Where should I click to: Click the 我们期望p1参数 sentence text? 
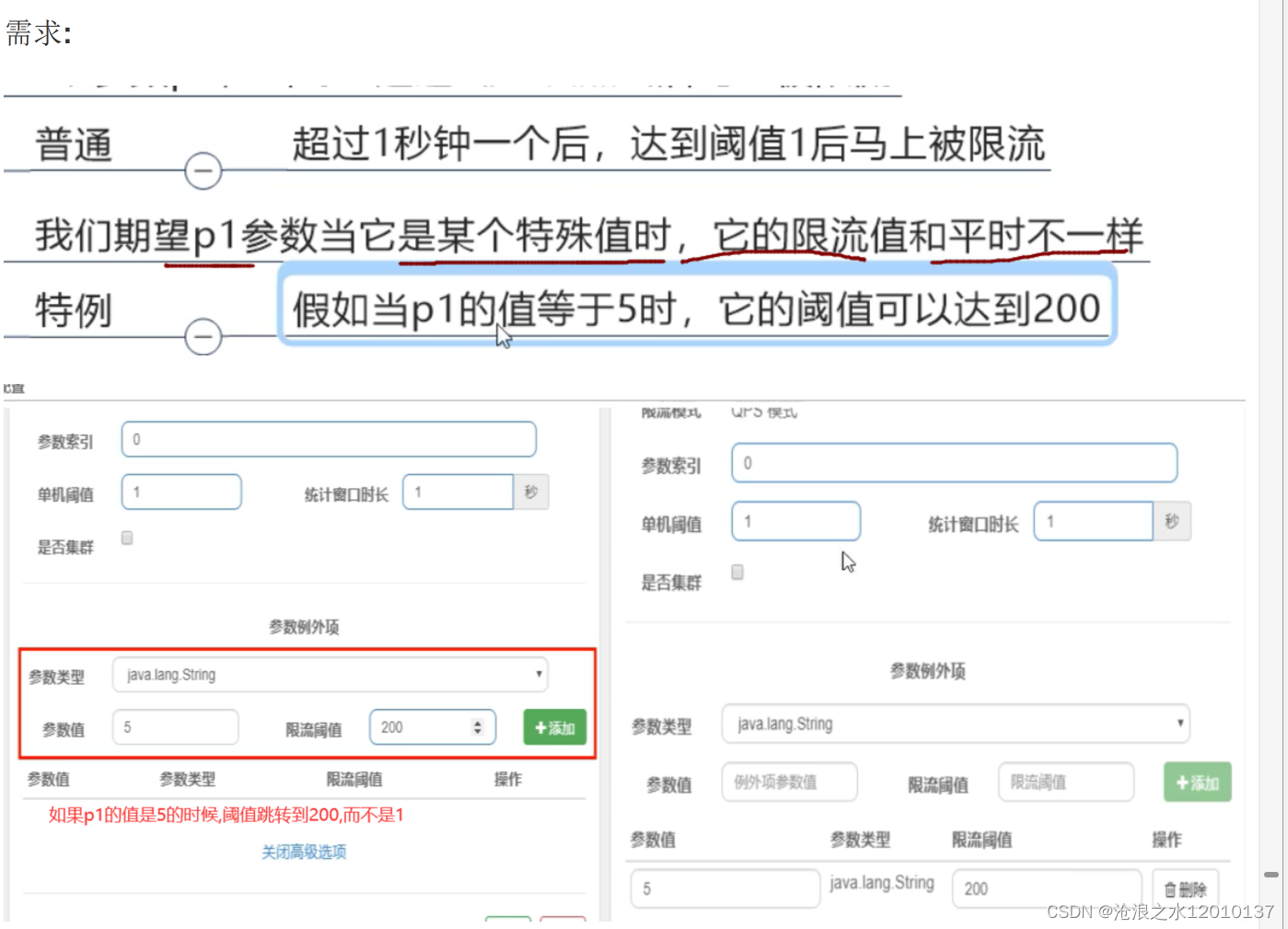[x=589, y=236]
